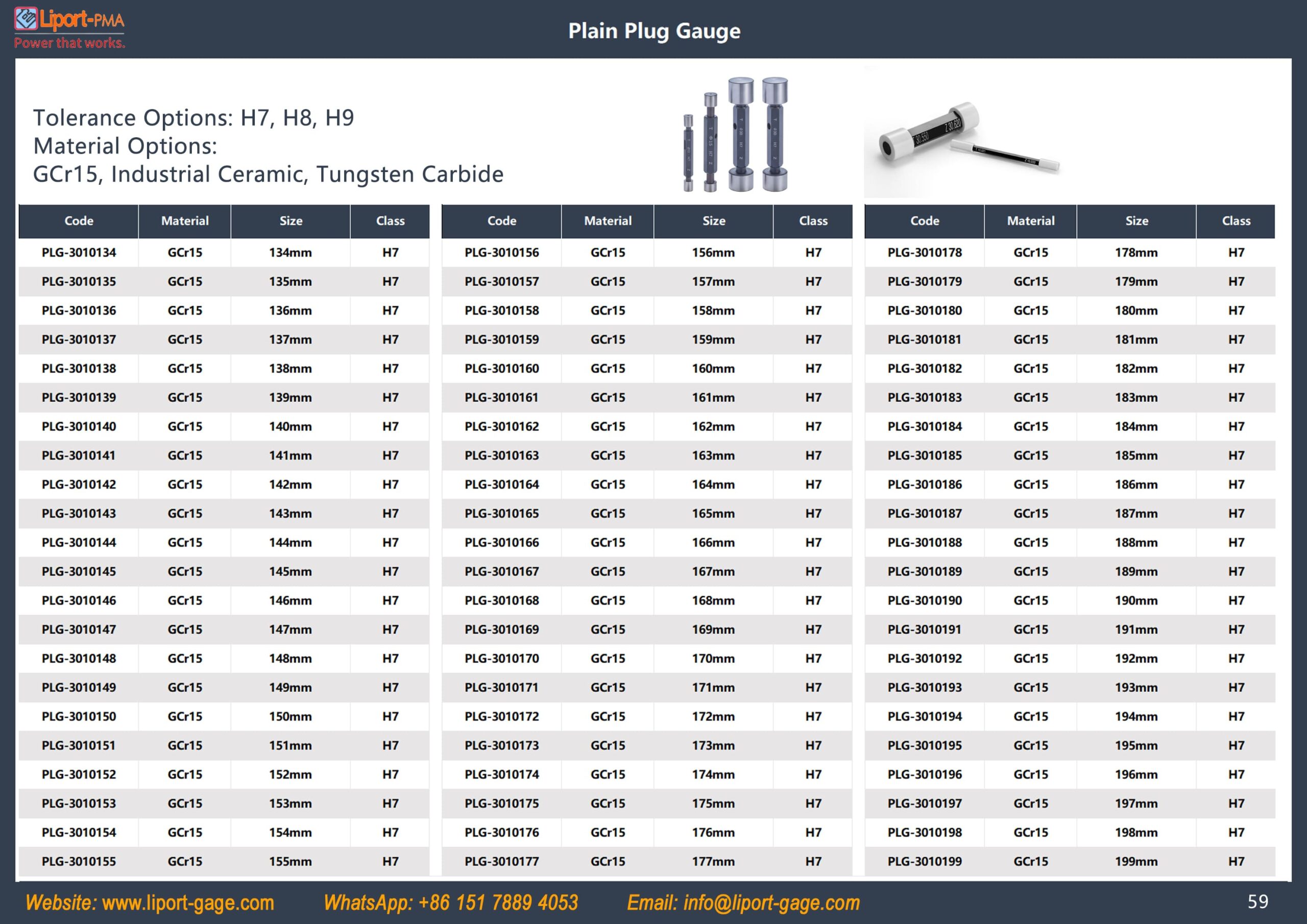
Task: Click the 163mm size cell
Action: pos(713,455)
